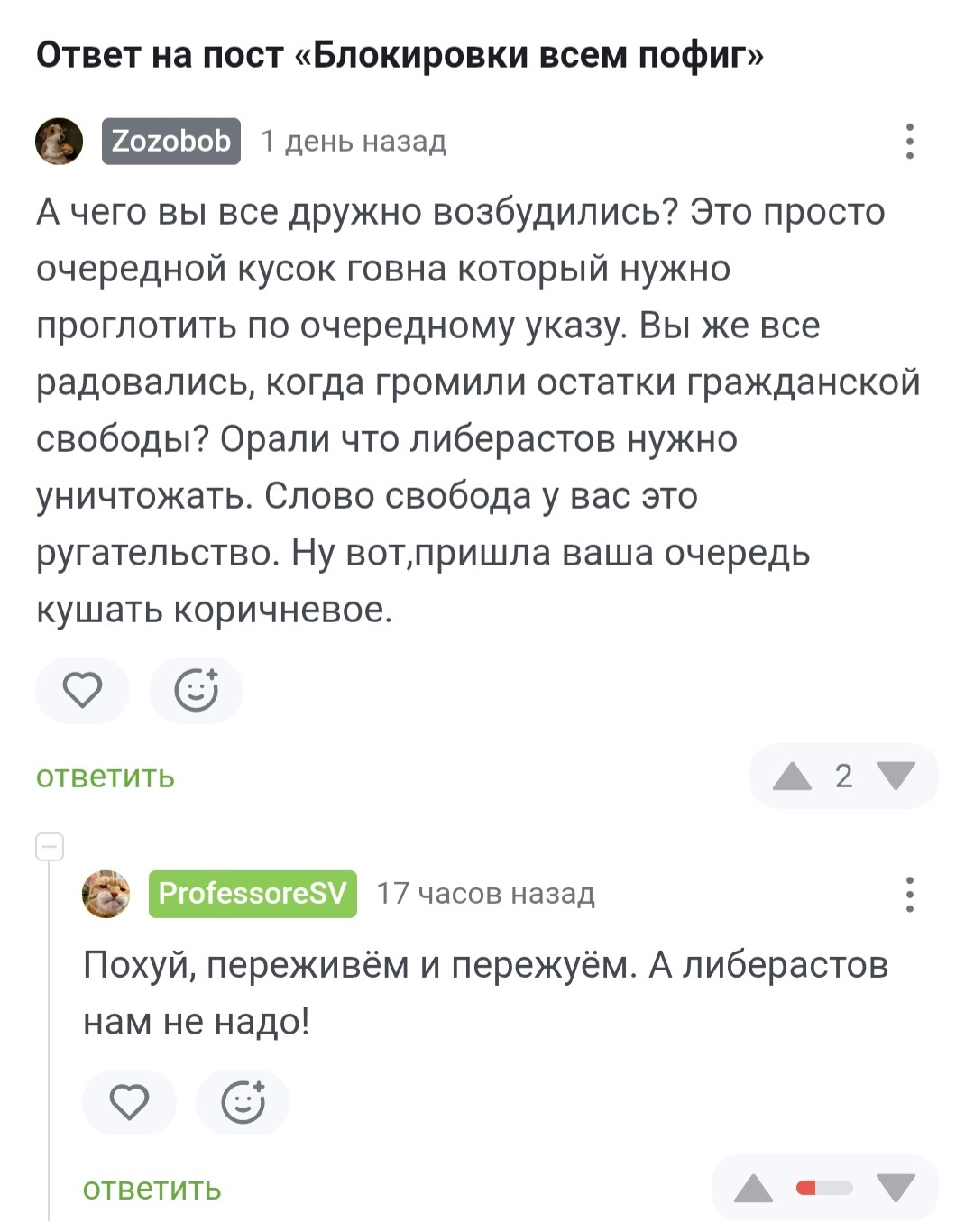The image size is (974, 1232).
Task: Add emoji reaction to ProfessoreSV's reply
Action: (x=243, y=1102)
